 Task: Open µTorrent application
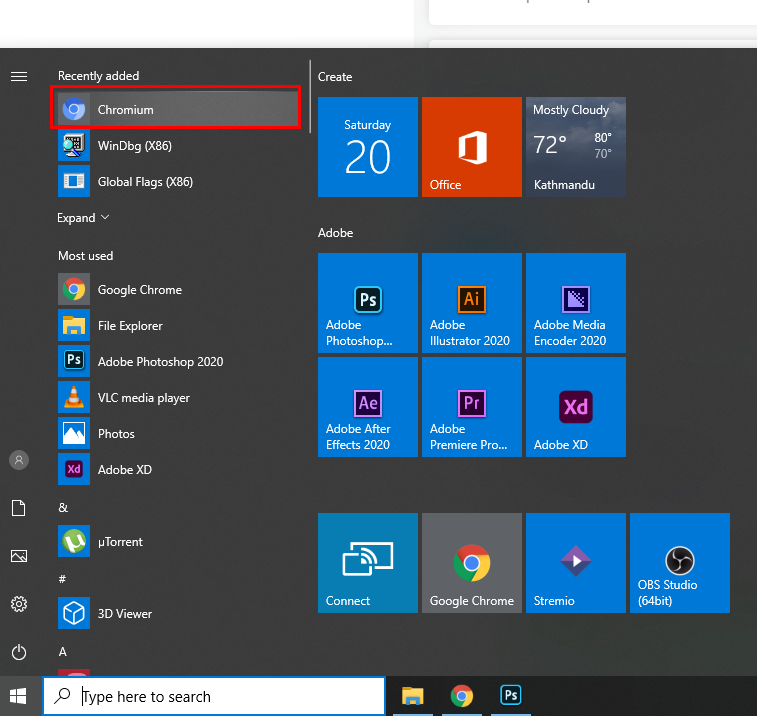[176, 541]
